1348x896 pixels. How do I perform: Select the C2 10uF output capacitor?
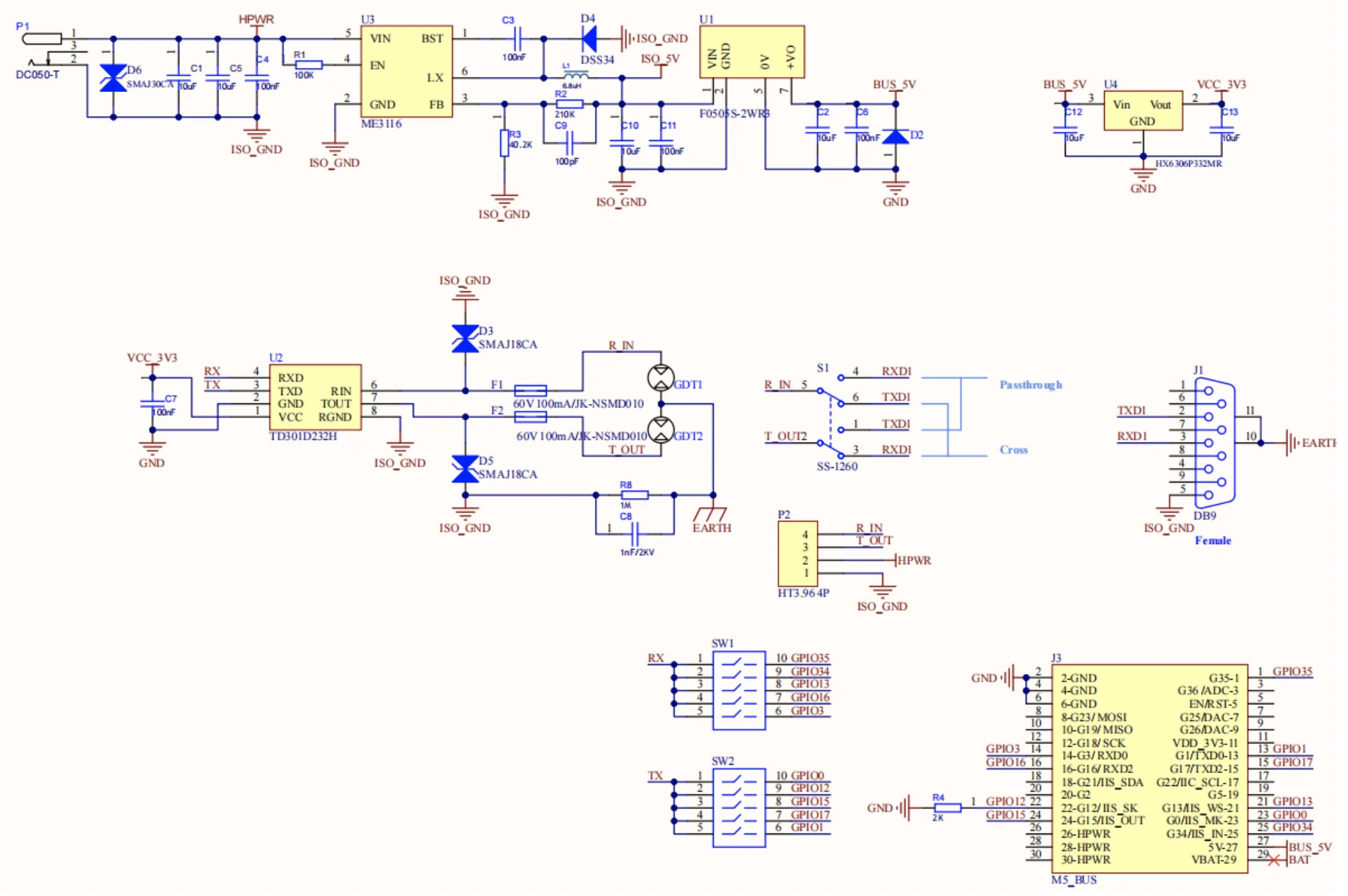tap(817, 130)
